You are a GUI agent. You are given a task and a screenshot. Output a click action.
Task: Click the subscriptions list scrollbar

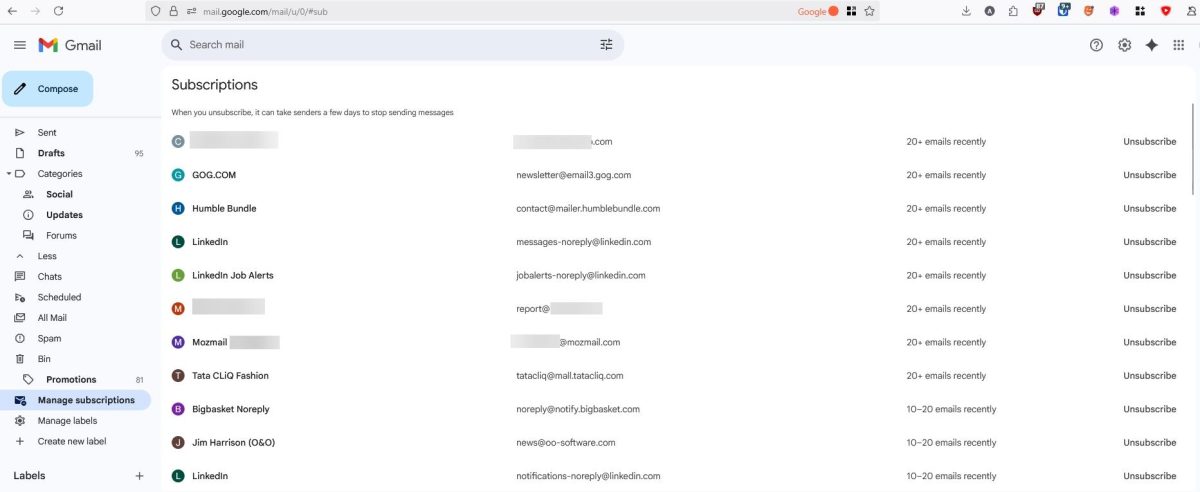pyautogui.click(x=1193, y=150)
